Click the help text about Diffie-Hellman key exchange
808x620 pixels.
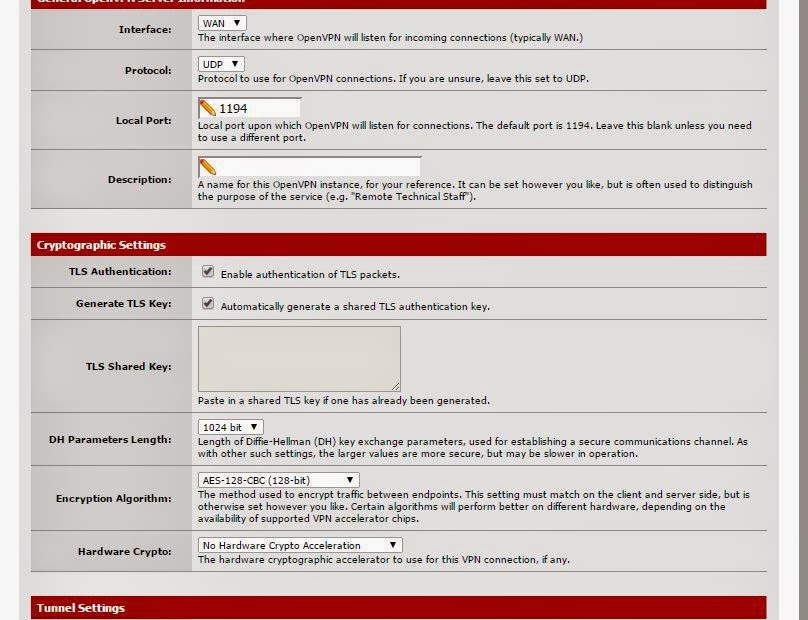click(x=473, y=447)
